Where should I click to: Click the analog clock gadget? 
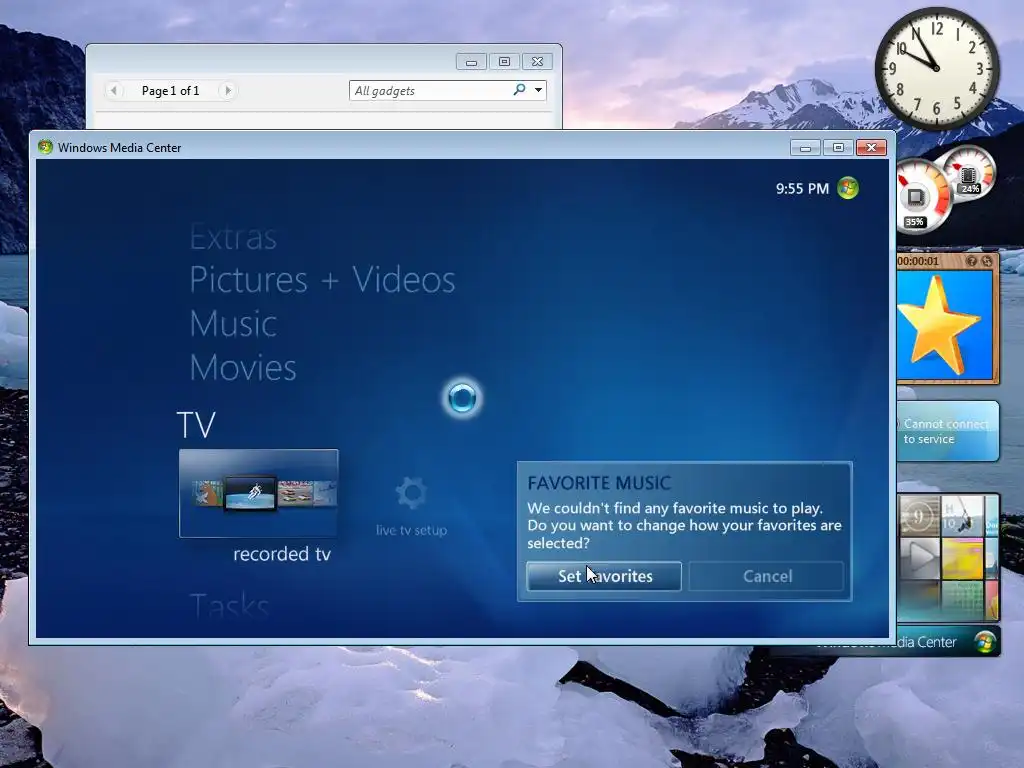tap(936, 68)
